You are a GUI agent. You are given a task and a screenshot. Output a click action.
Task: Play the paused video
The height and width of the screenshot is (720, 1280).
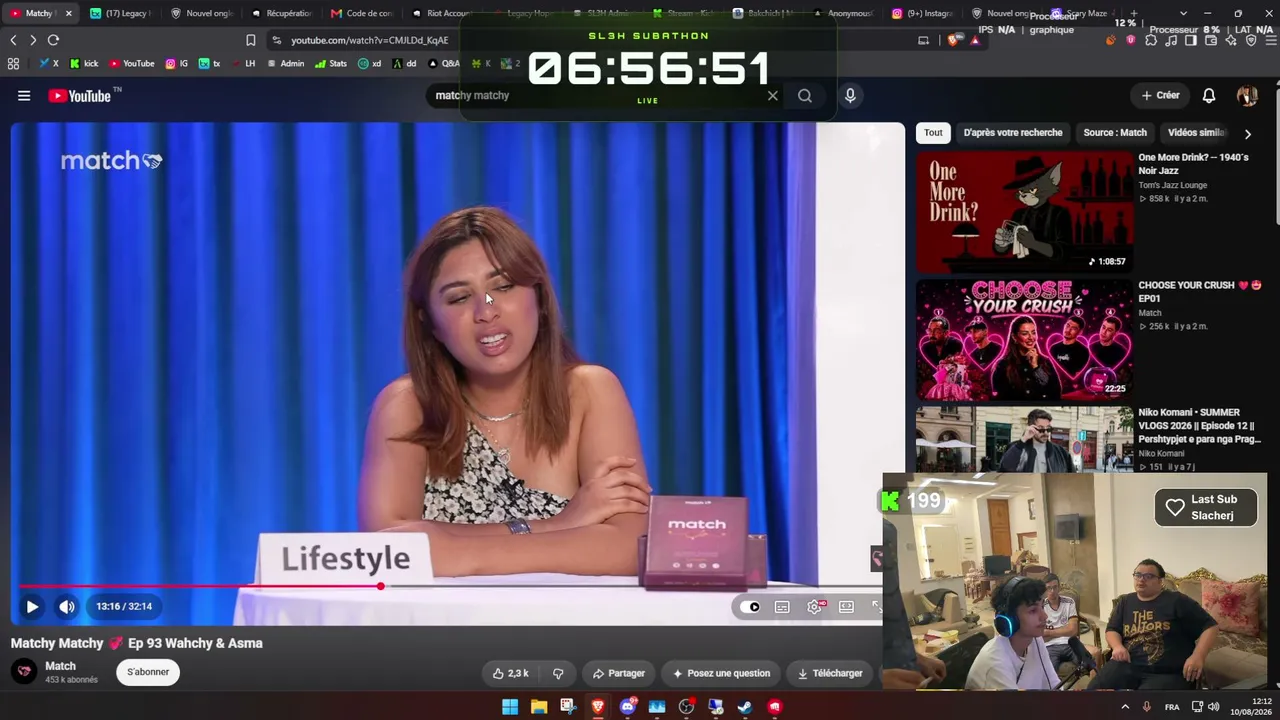tap(32, 606)
